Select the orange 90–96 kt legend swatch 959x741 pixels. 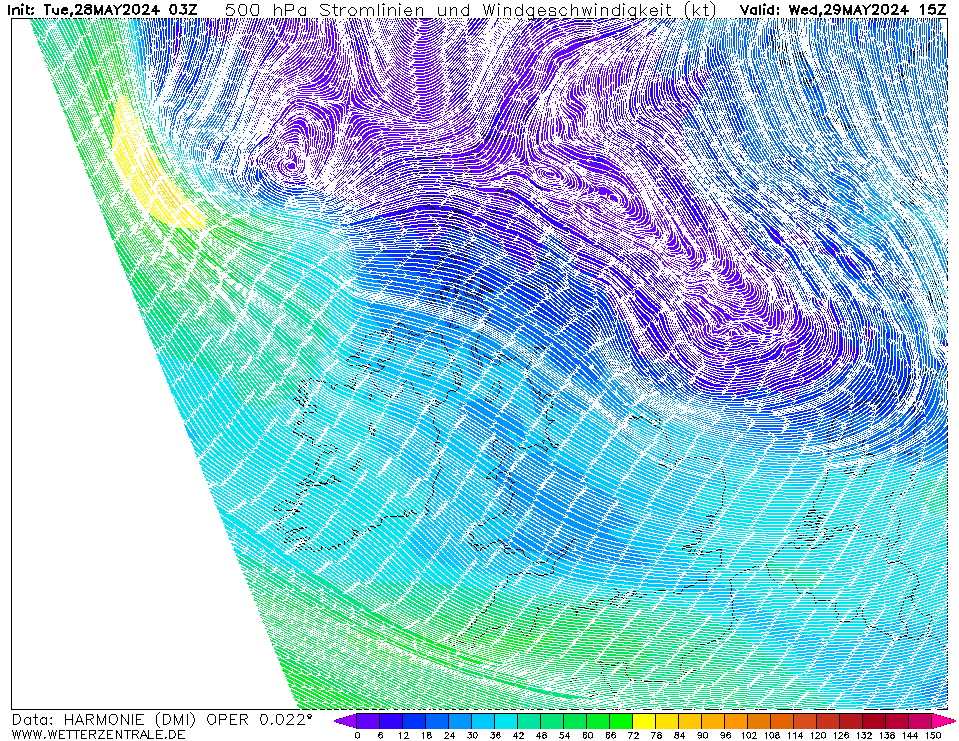click(713, 721)
